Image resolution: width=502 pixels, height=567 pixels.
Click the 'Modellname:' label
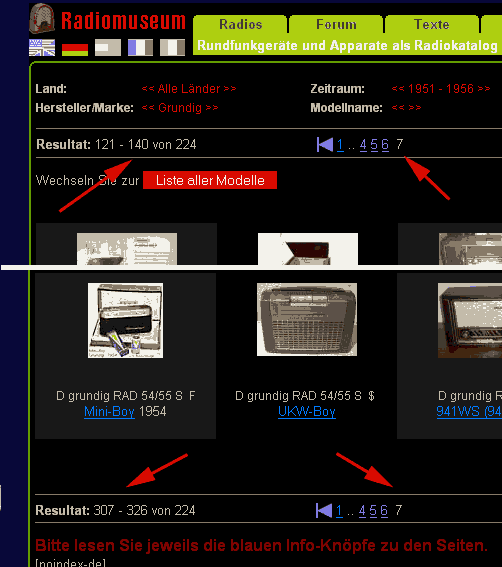346,108
